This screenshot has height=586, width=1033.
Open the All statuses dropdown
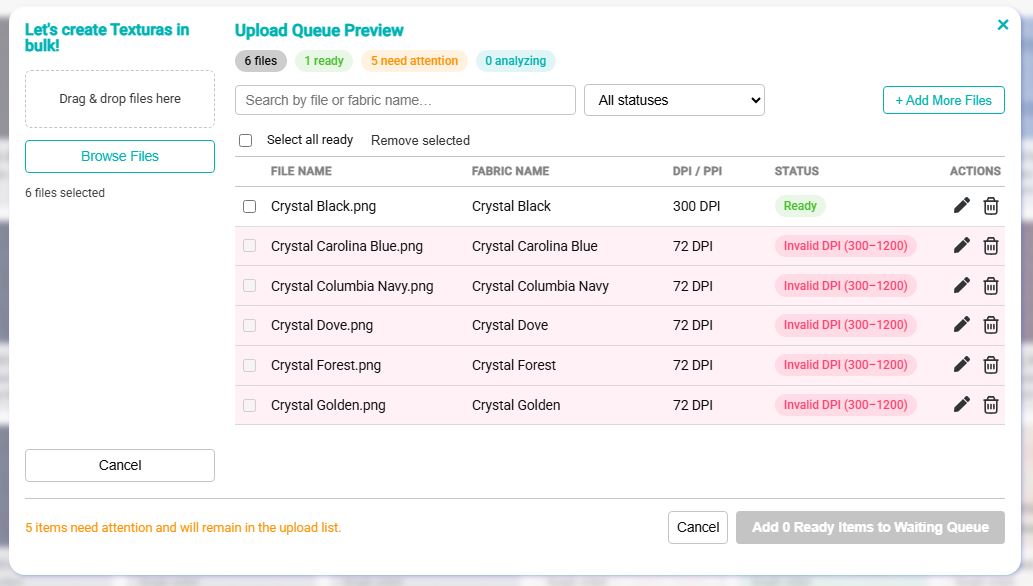click(674, 100)
